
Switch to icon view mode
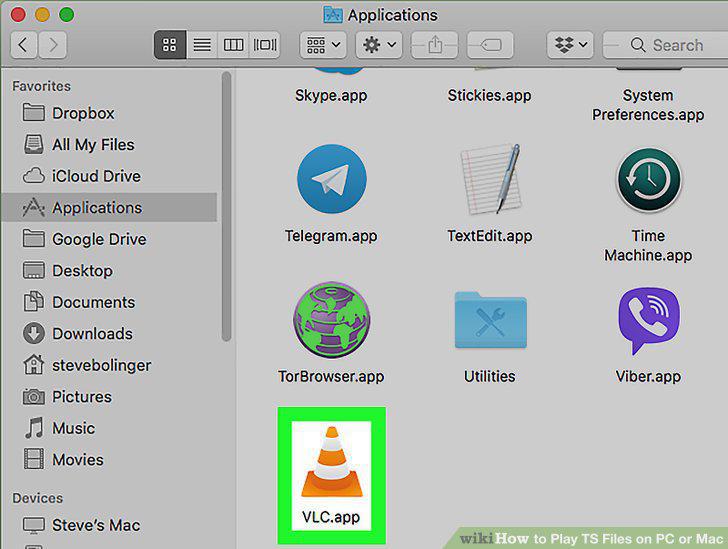pyautogui.click(x=170, y=45)
